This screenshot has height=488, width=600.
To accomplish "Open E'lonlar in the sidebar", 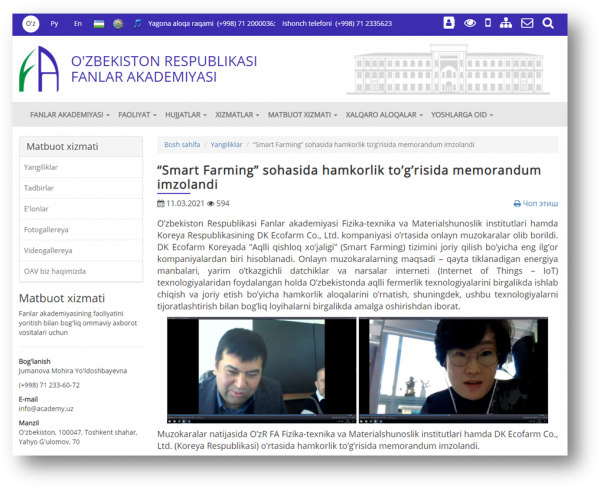I will (x=81, y=209).
